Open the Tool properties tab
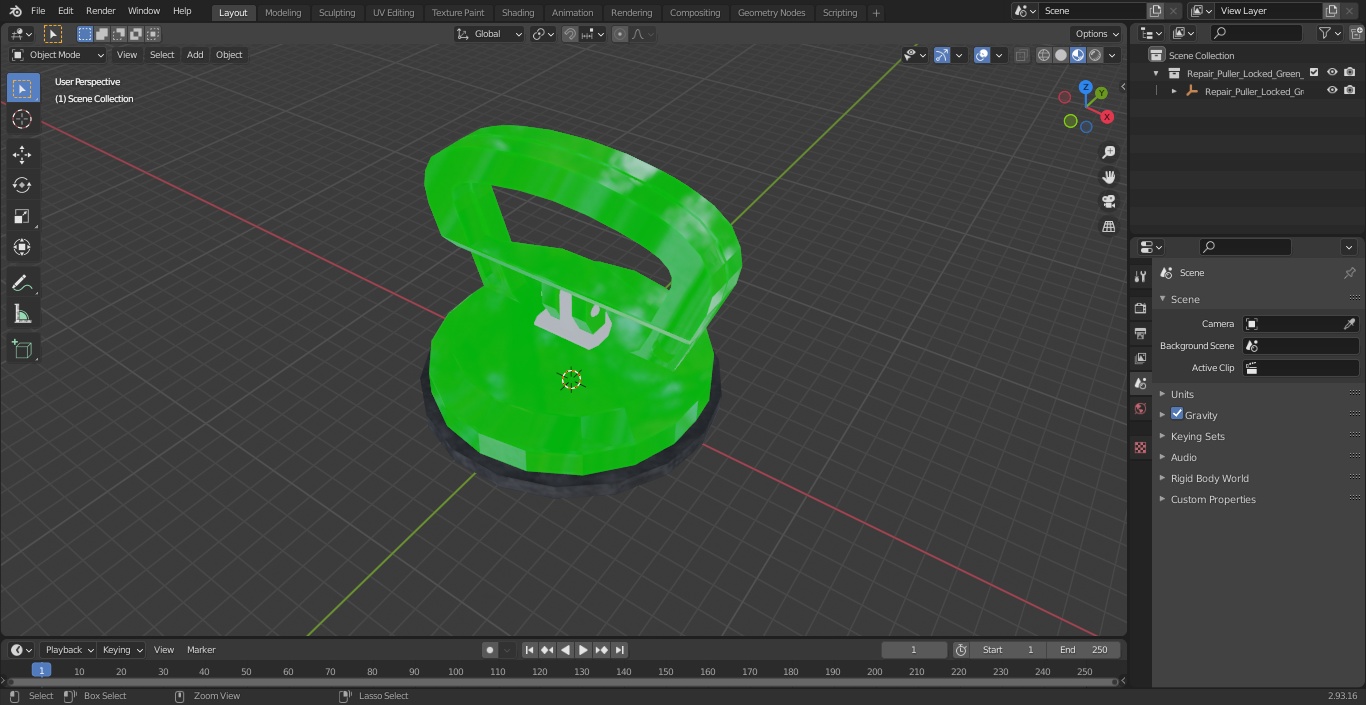This screenshot has width=1366, height=705. (x=1140, y=276)
